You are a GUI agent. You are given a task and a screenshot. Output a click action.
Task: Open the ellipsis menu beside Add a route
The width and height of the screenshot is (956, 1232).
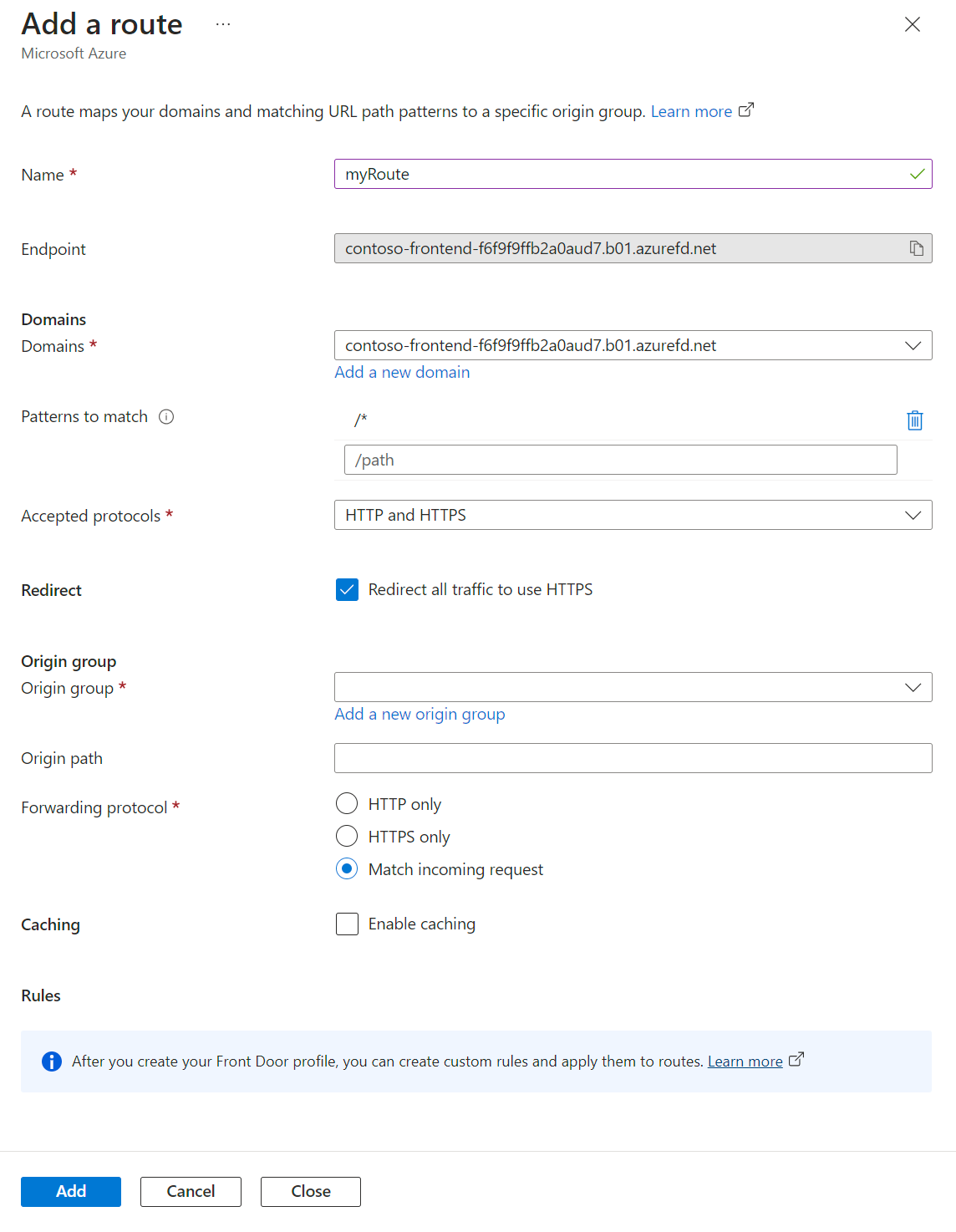click(222, 24)
